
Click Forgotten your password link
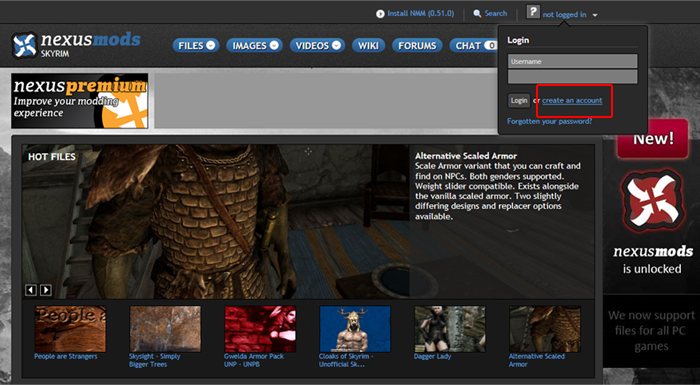pyautogui.click(x=549, y=121)
